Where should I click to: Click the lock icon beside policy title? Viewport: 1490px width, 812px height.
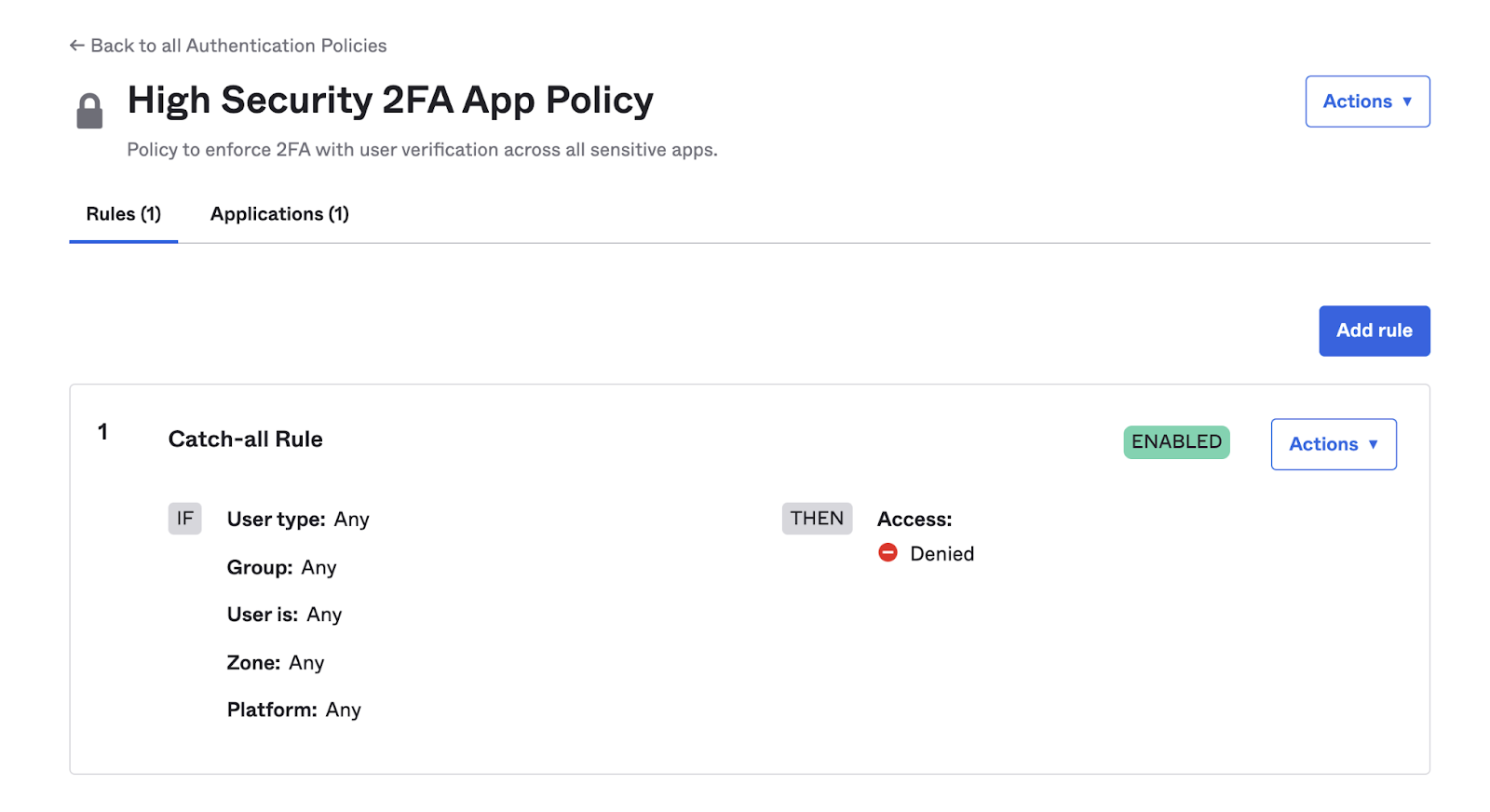89,111
